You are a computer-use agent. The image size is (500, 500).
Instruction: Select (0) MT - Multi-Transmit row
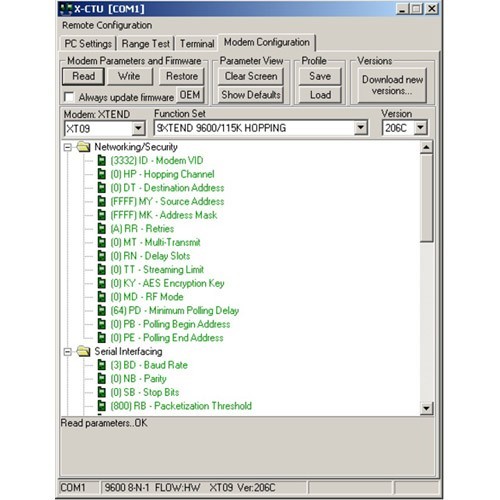point(155,242)
